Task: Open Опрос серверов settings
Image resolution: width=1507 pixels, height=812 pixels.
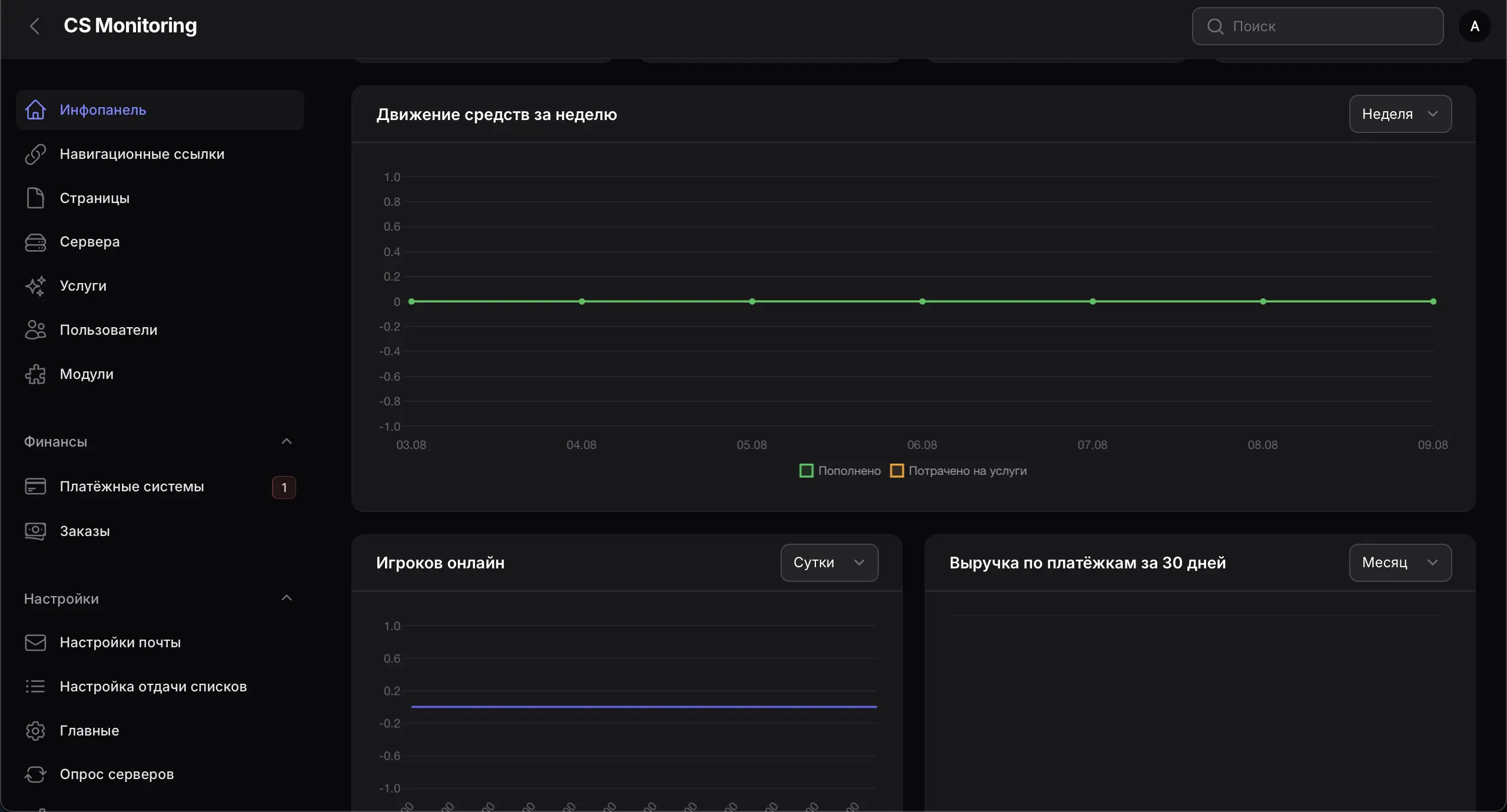Action: (160, 774)
